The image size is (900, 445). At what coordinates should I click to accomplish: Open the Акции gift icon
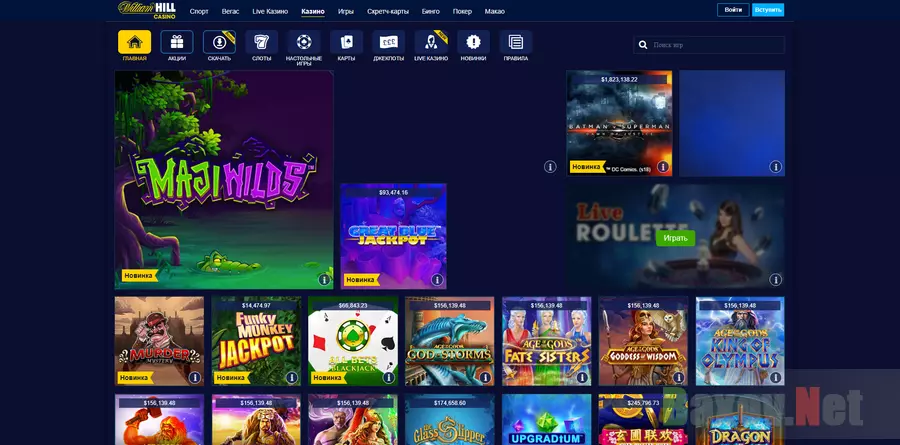point(177,42)
